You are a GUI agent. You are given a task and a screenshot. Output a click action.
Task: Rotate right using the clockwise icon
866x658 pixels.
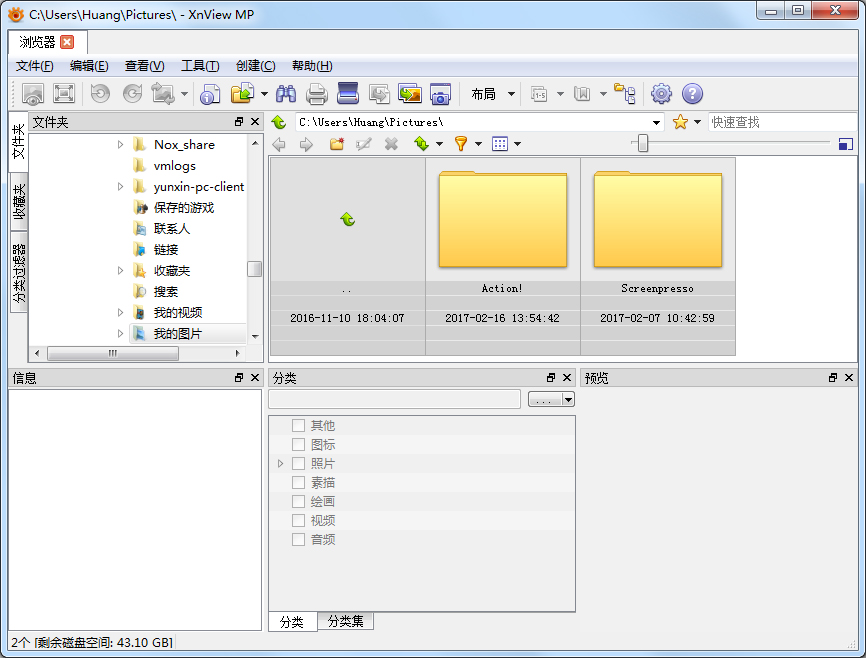click(133, 93)
